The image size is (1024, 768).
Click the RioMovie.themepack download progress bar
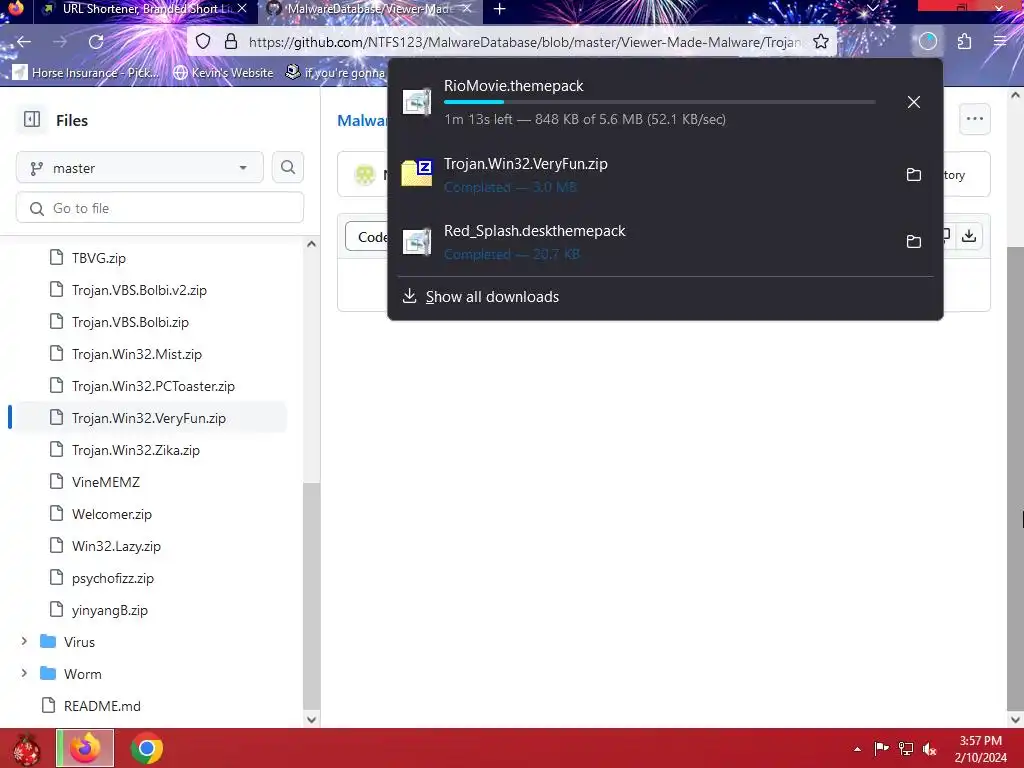point(660,102)
